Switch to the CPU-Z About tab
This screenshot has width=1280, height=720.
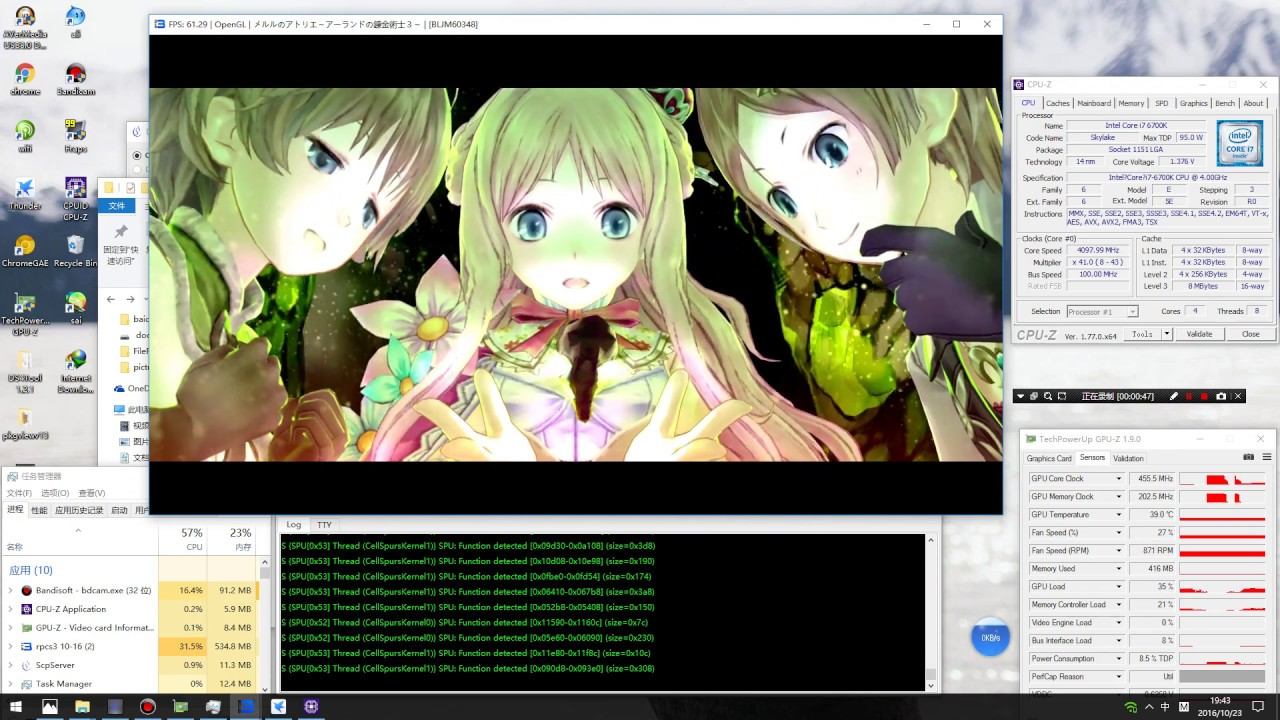coord(1253,103)
